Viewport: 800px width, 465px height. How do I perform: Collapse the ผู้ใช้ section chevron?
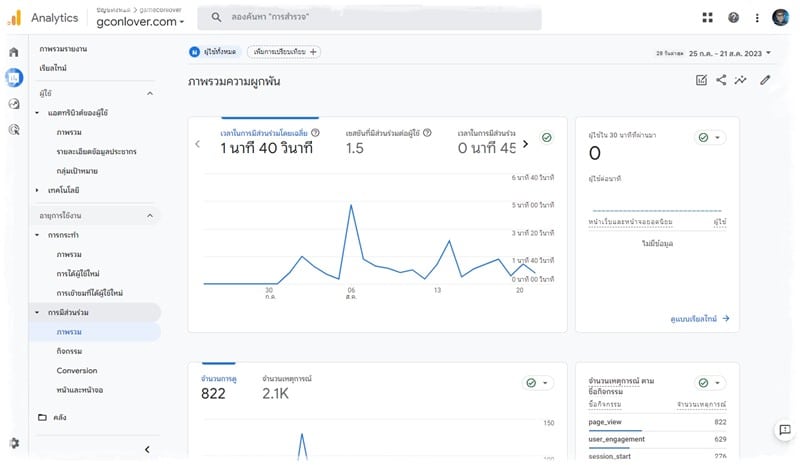click(149, 93)
